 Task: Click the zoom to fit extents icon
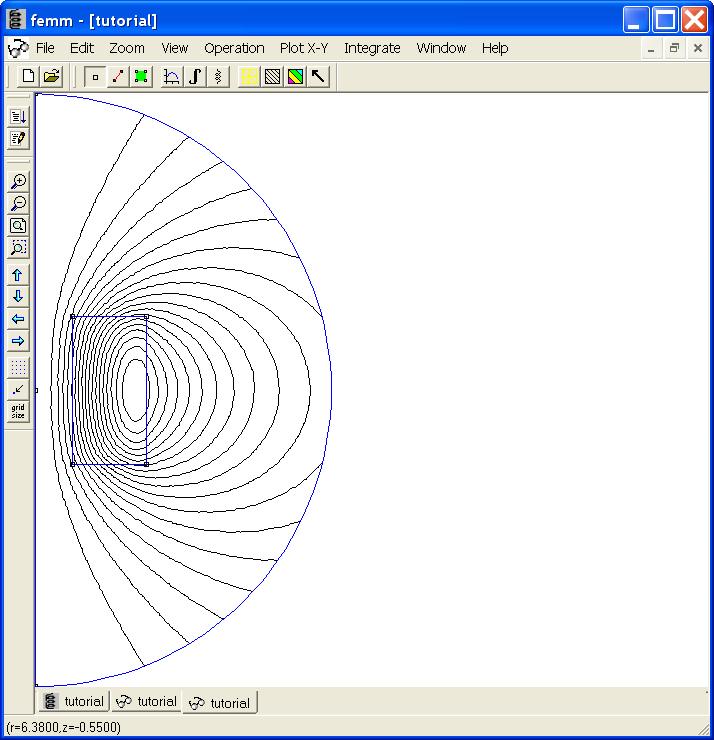18,226
